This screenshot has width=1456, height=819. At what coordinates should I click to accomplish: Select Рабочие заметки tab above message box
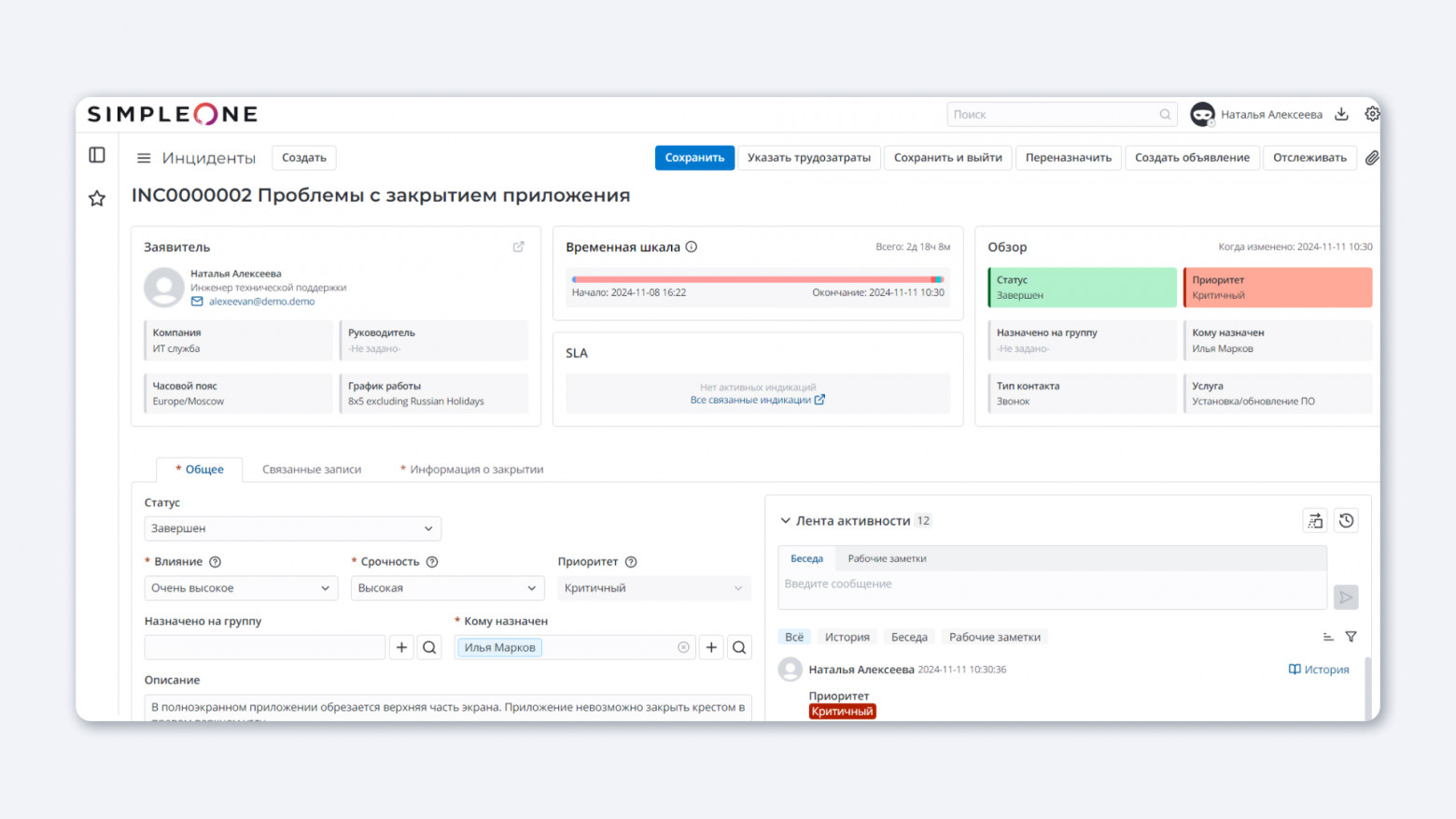pos(887,558)
